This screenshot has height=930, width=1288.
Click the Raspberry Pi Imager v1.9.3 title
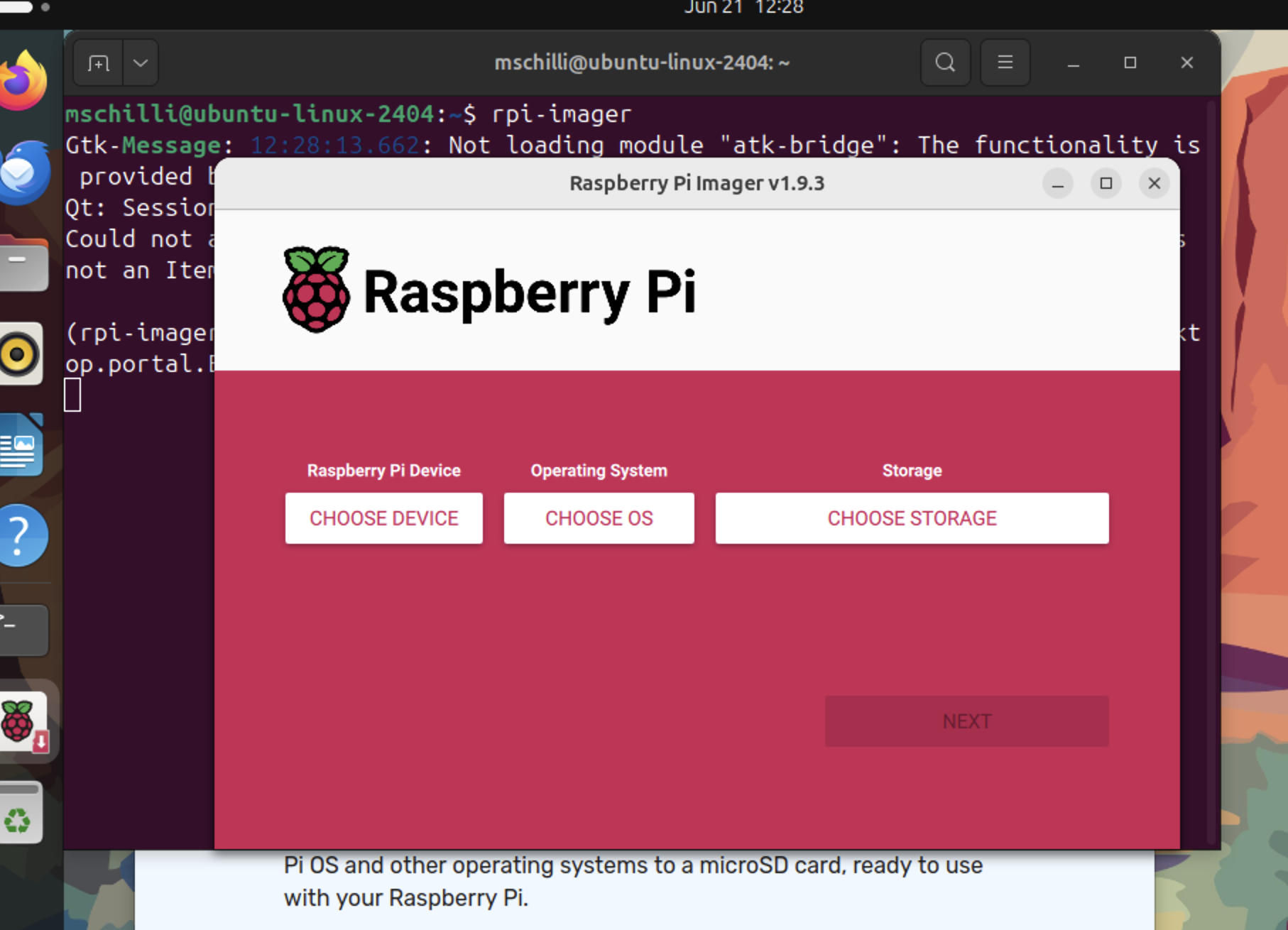tap(697, 183)
